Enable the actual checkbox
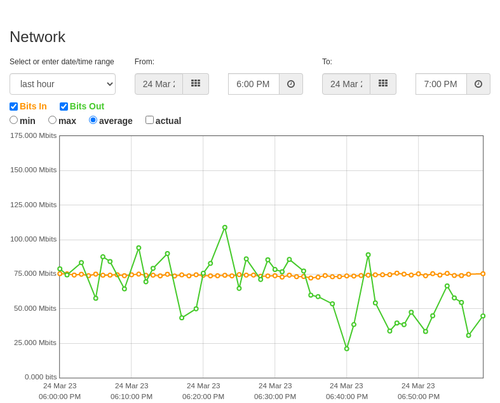The height and width of the screenshot is (403, 500). click(x=150, y=120)
